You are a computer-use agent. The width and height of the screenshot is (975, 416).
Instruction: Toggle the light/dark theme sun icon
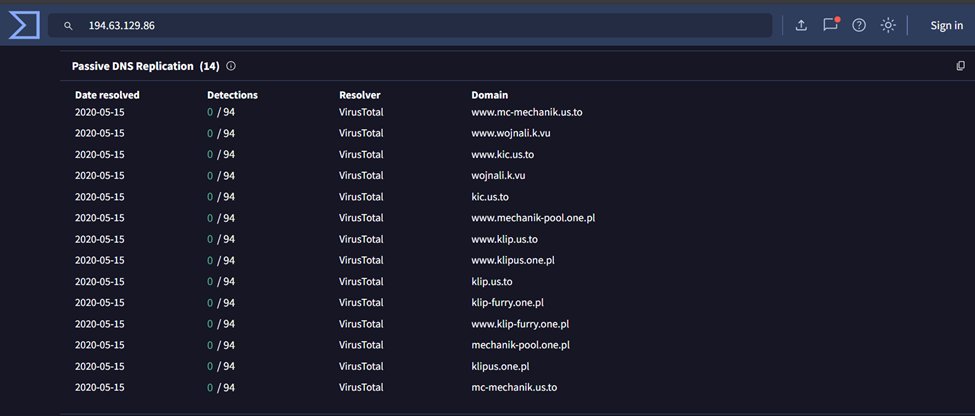click(x=889, y=25)
